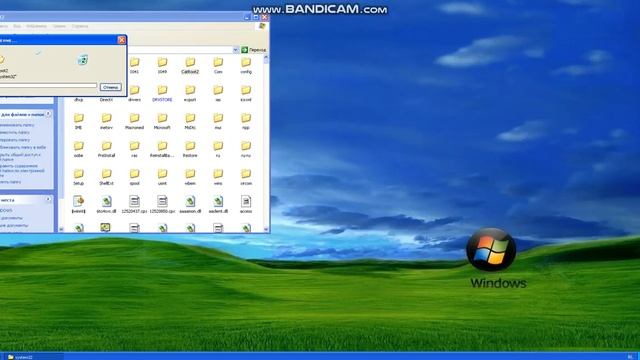Open the Com folder
Image resolution: width=640 pixels, height=360 pixels.
(x=218, y=65)
